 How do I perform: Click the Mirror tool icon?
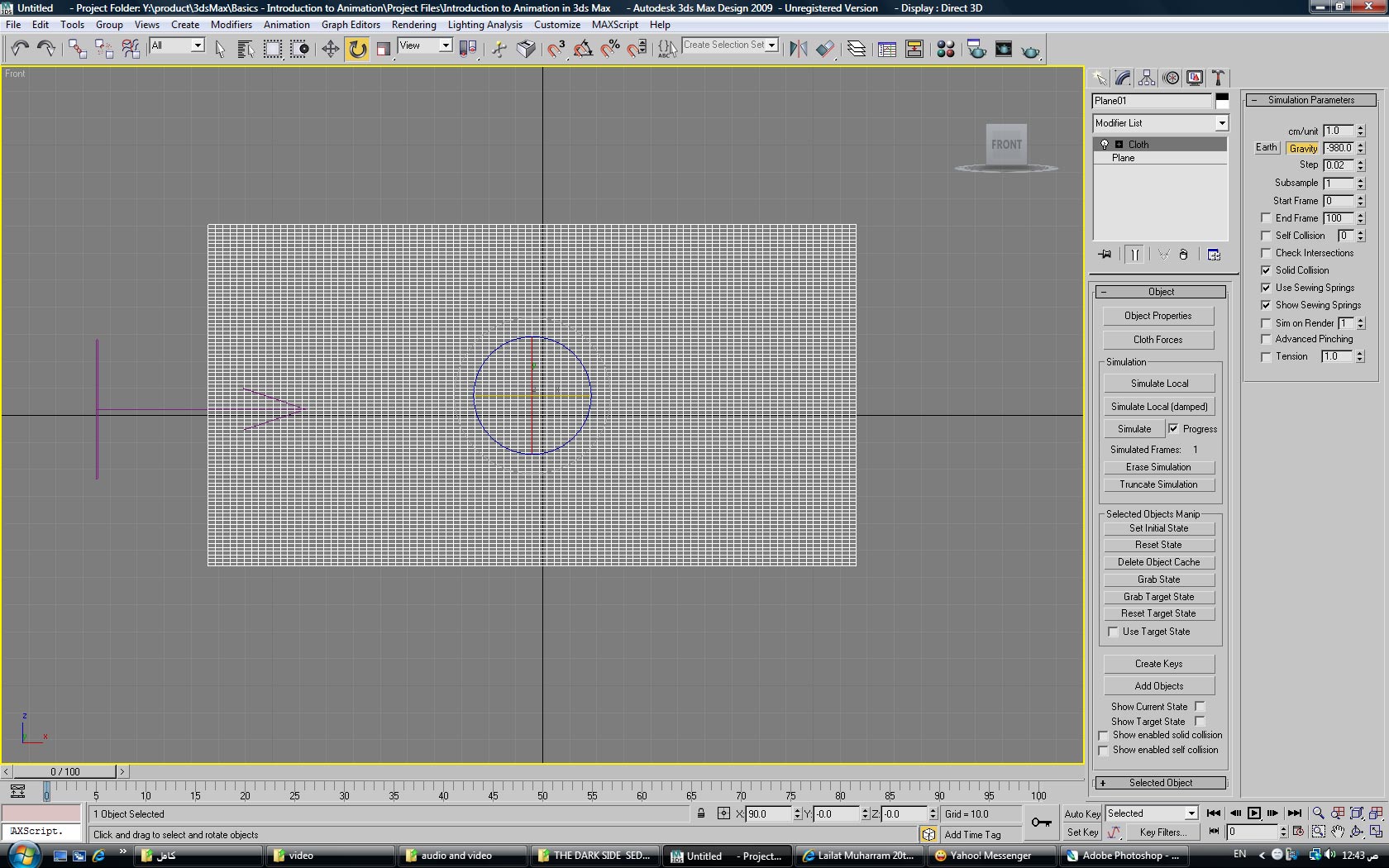[x=798, y=49]
